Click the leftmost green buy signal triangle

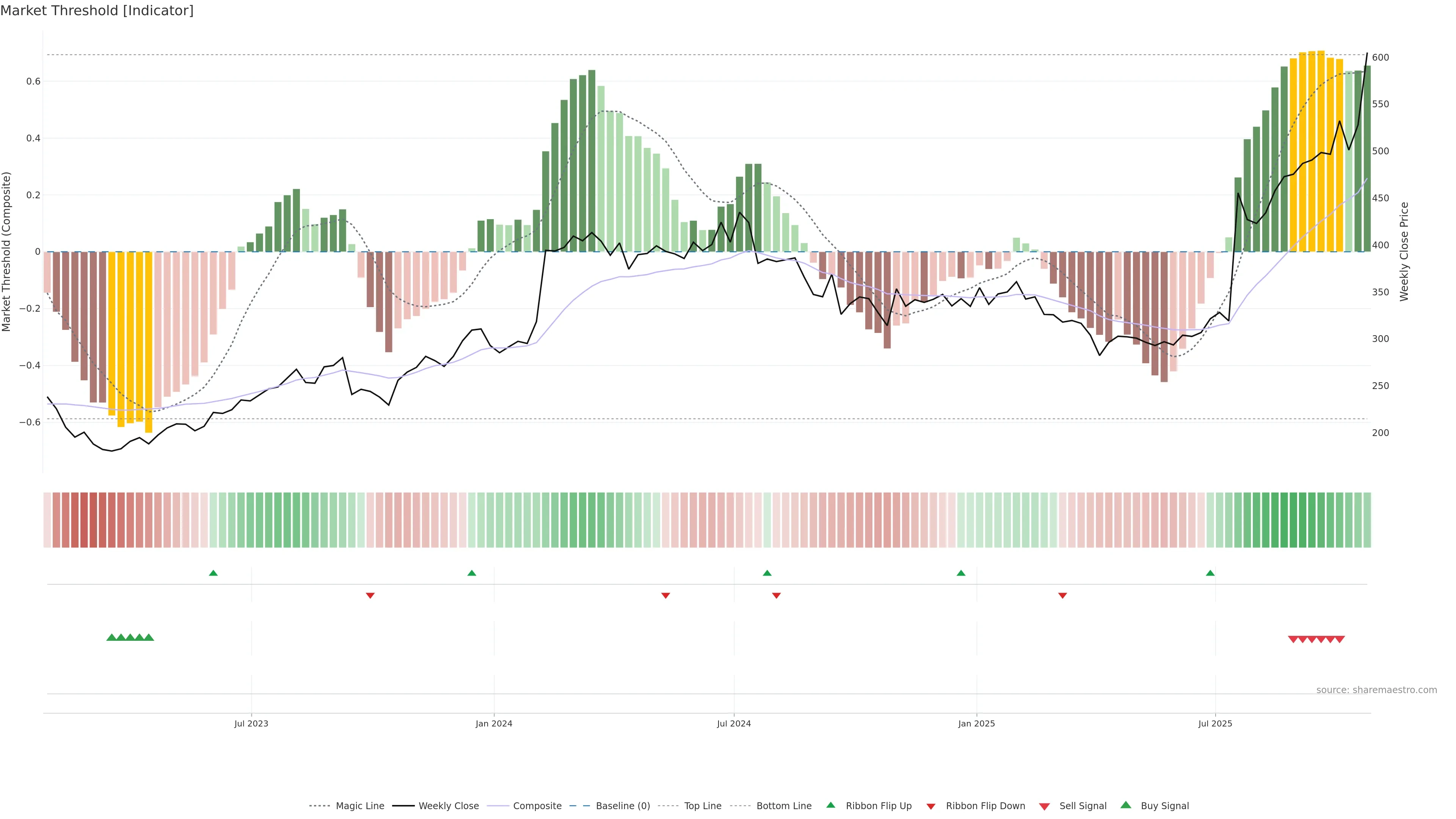pos(111,637)
